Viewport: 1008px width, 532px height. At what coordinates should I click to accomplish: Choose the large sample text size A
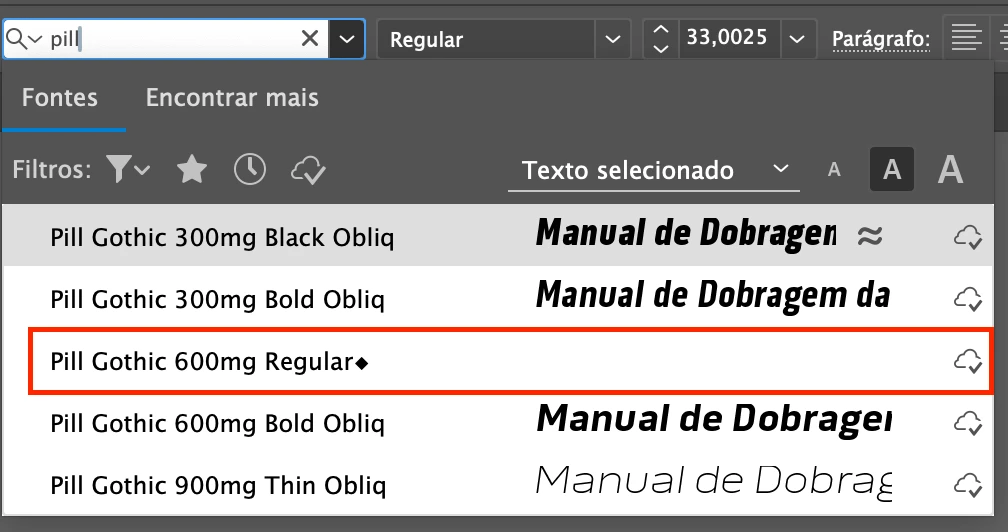[x=950, y=170]
